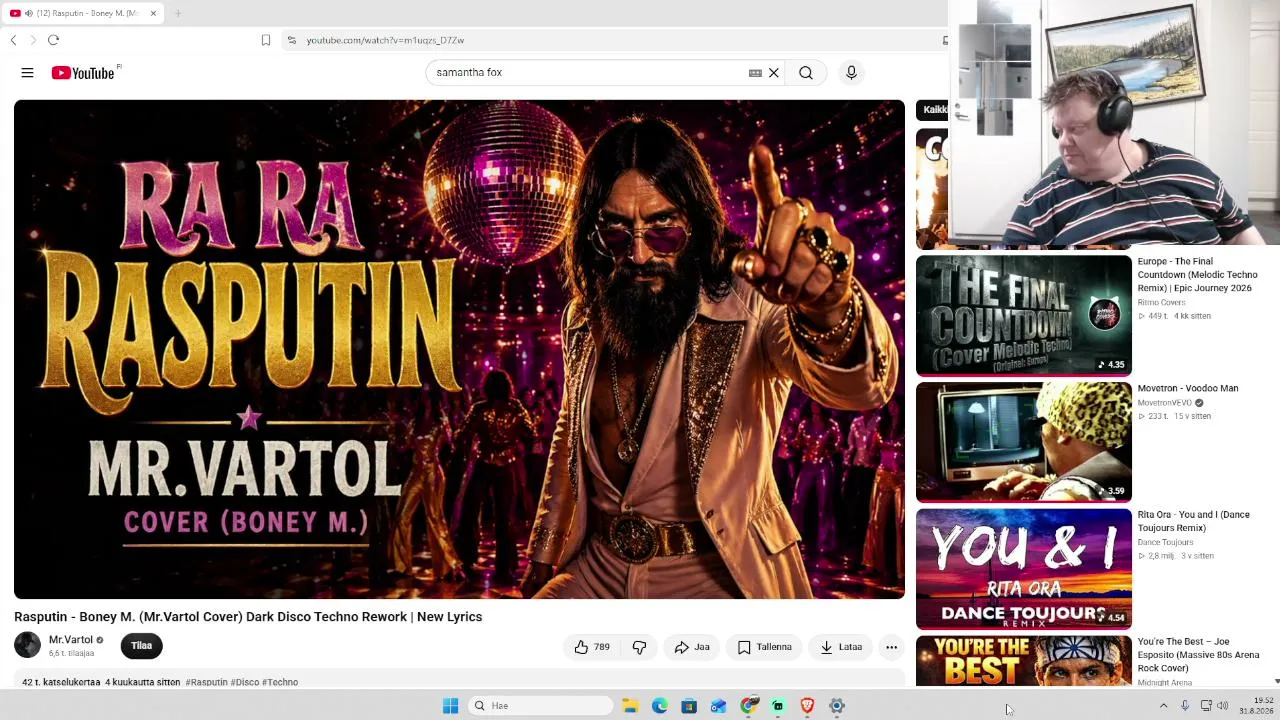Open the microphone tray icon
The image size is (1280, 720).
1185,706
